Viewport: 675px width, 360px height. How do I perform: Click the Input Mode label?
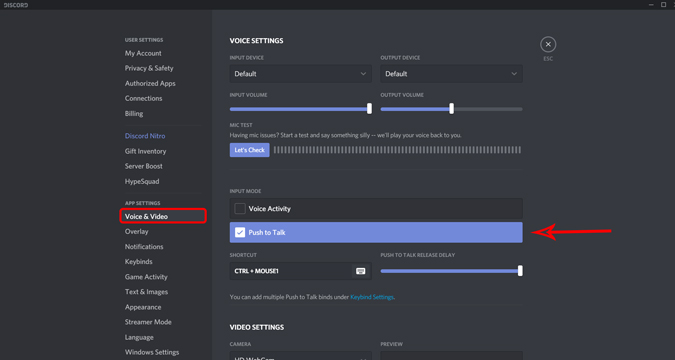(x=245, y=191)
